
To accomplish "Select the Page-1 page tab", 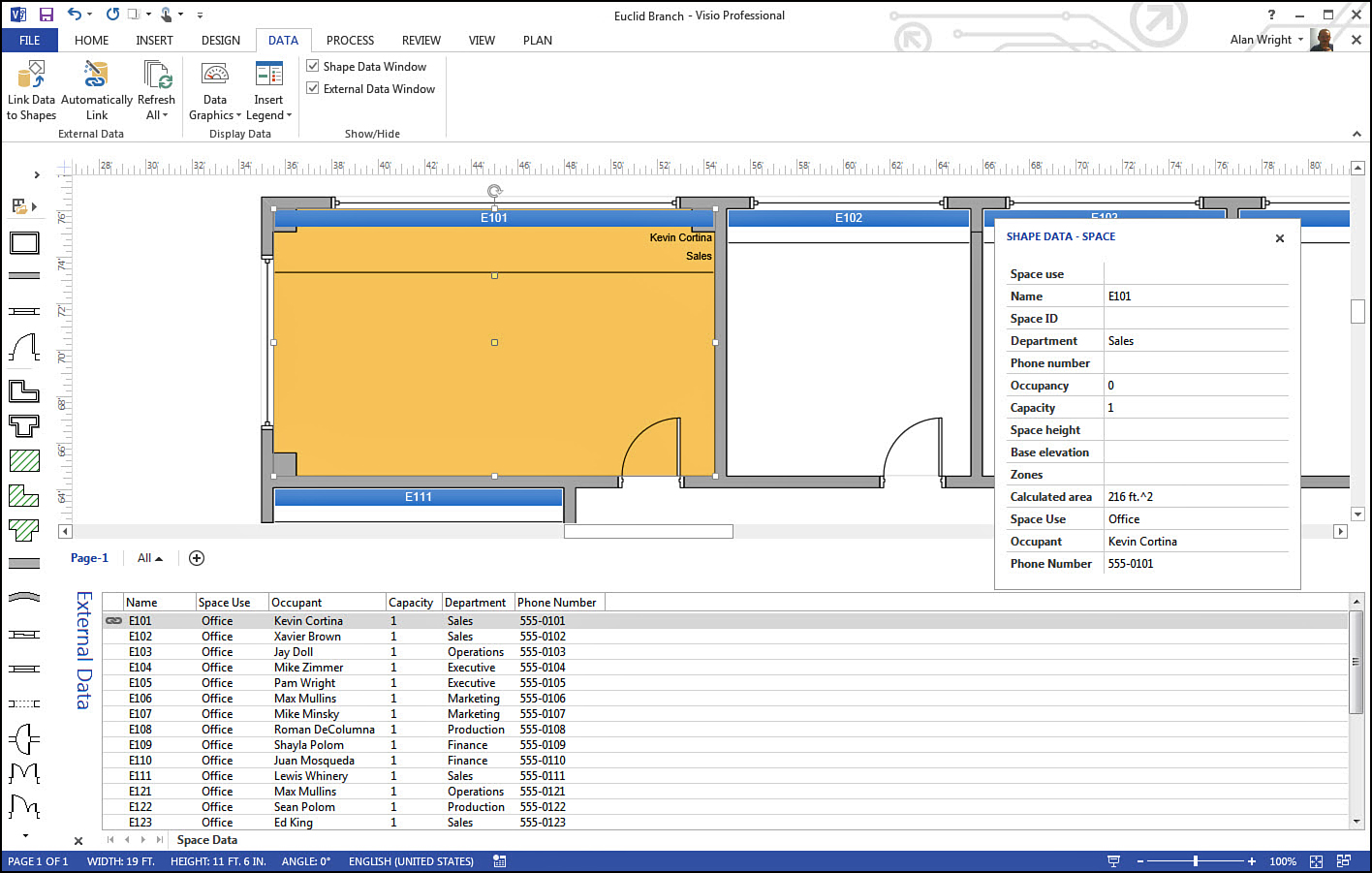I will tap(89, 558).
